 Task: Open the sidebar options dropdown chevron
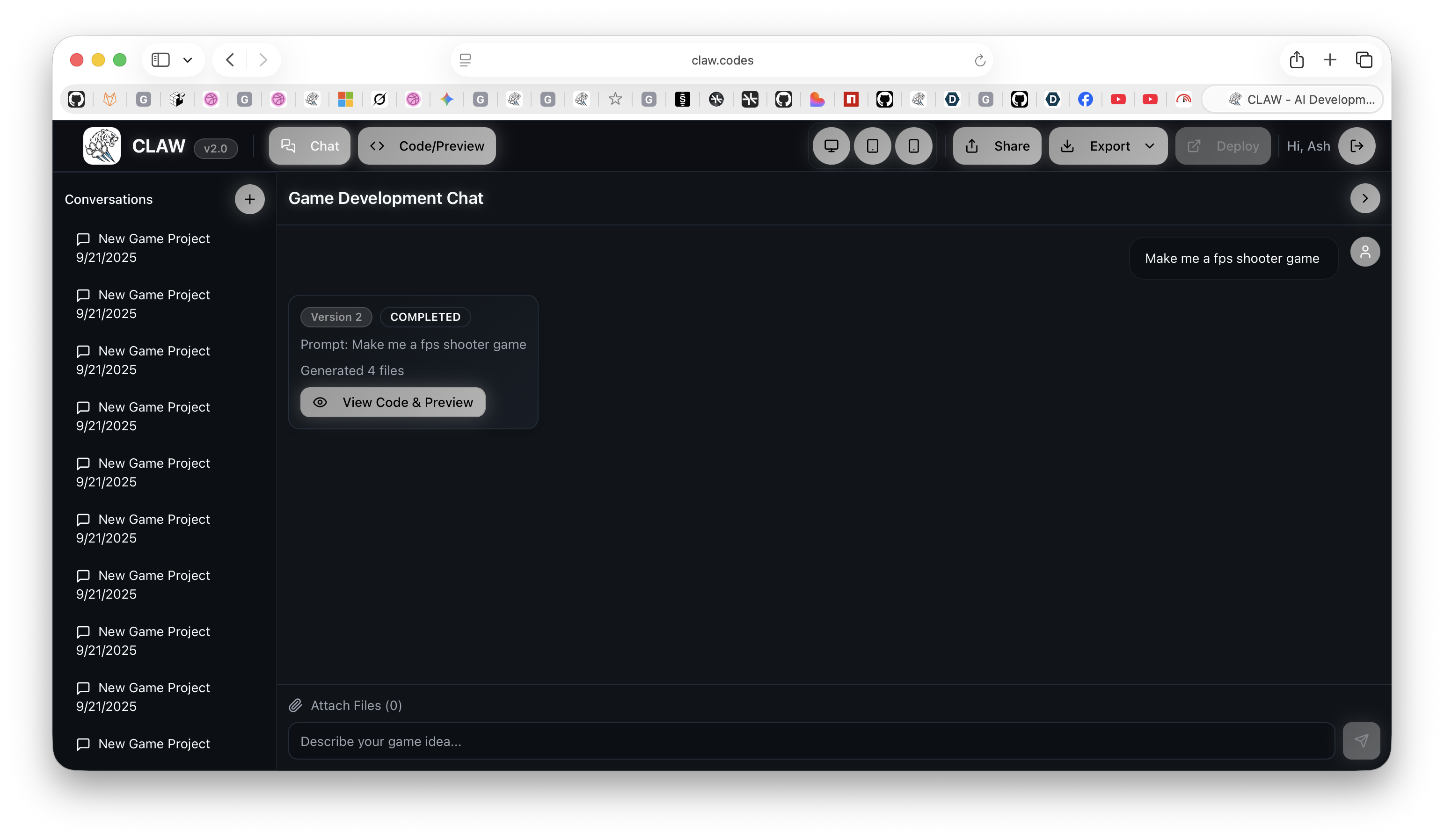pyautogui.click(x=187, y=60)
